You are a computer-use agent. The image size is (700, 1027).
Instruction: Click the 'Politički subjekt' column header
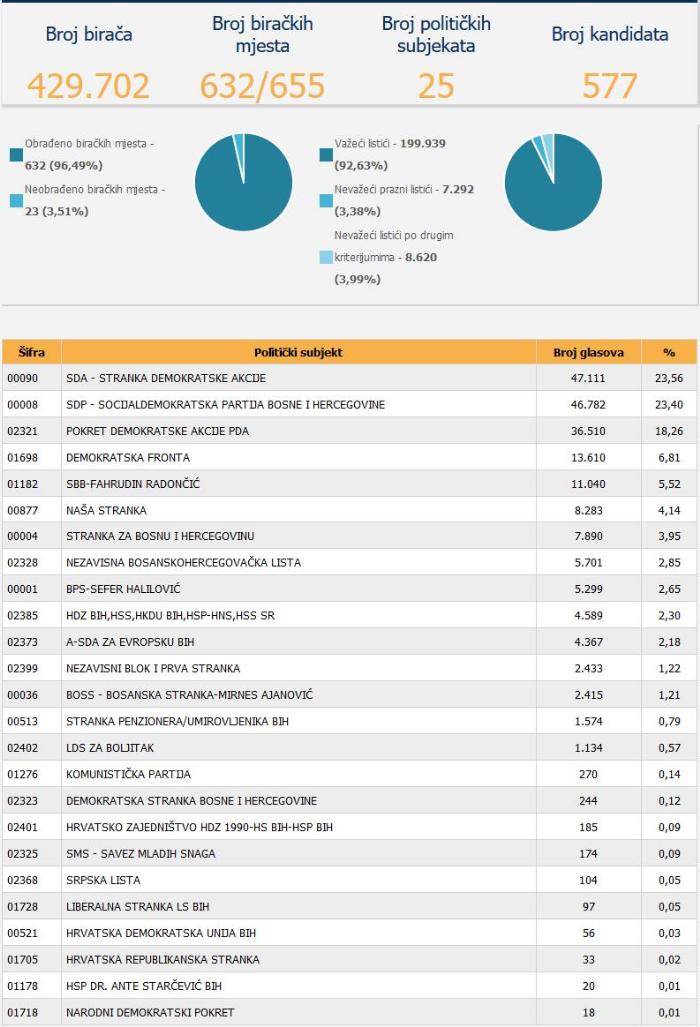pyautogui.click(x=299, y=352)
